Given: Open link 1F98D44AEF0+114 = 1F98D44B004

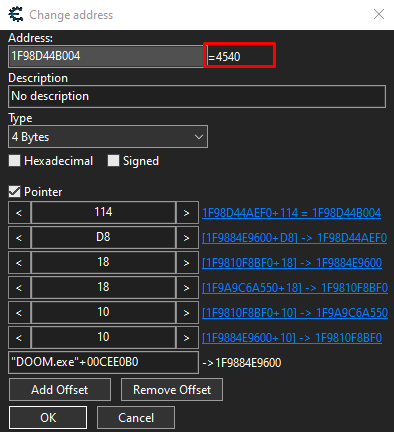Looking at the screenshot, I should tap(291, 213).
